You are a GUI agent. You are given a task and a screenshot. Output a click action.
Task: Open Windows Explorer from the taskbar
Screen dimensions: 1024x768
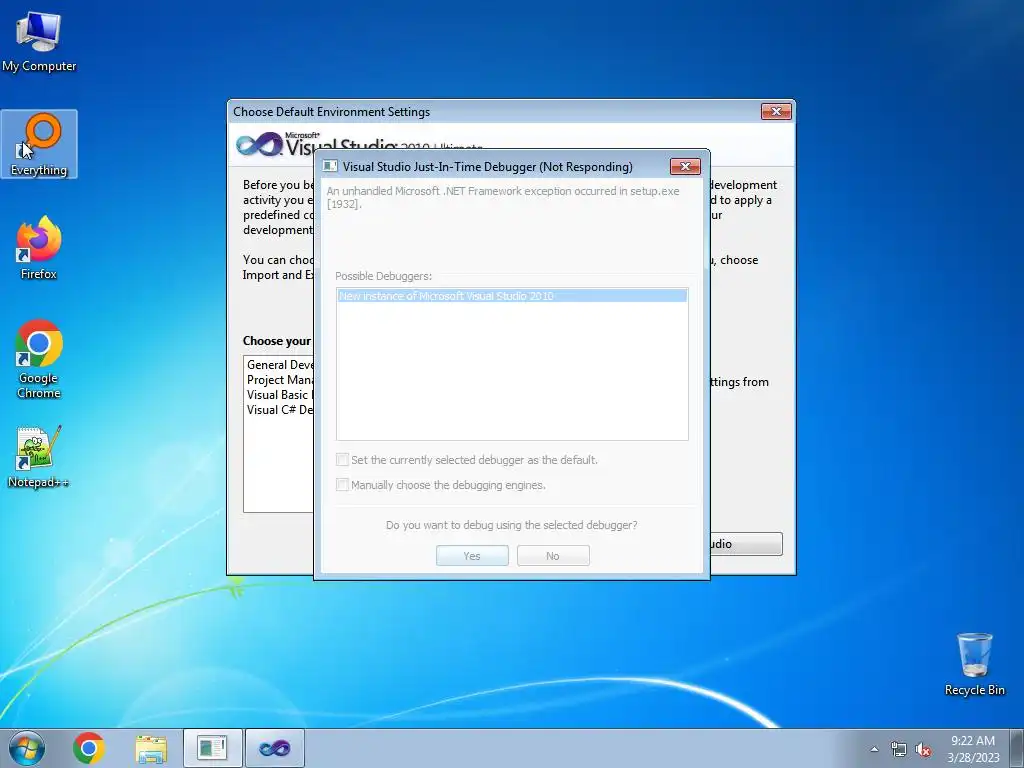click(x=151, y=748)
